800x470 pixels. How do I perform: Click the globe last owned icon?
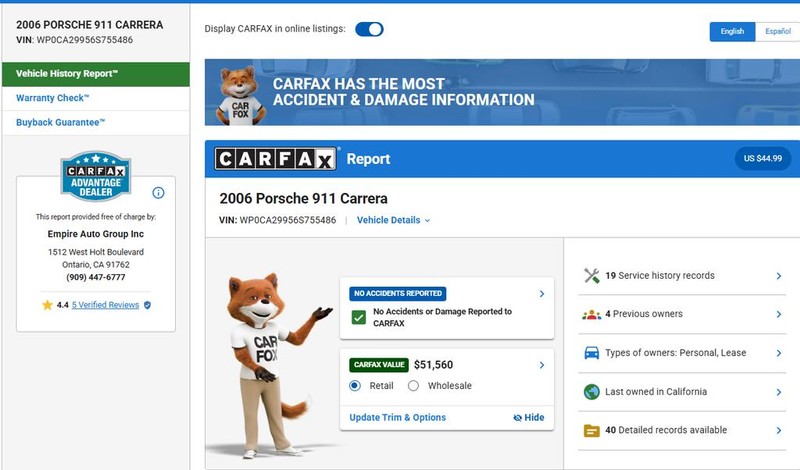click(x=591, y=392)
